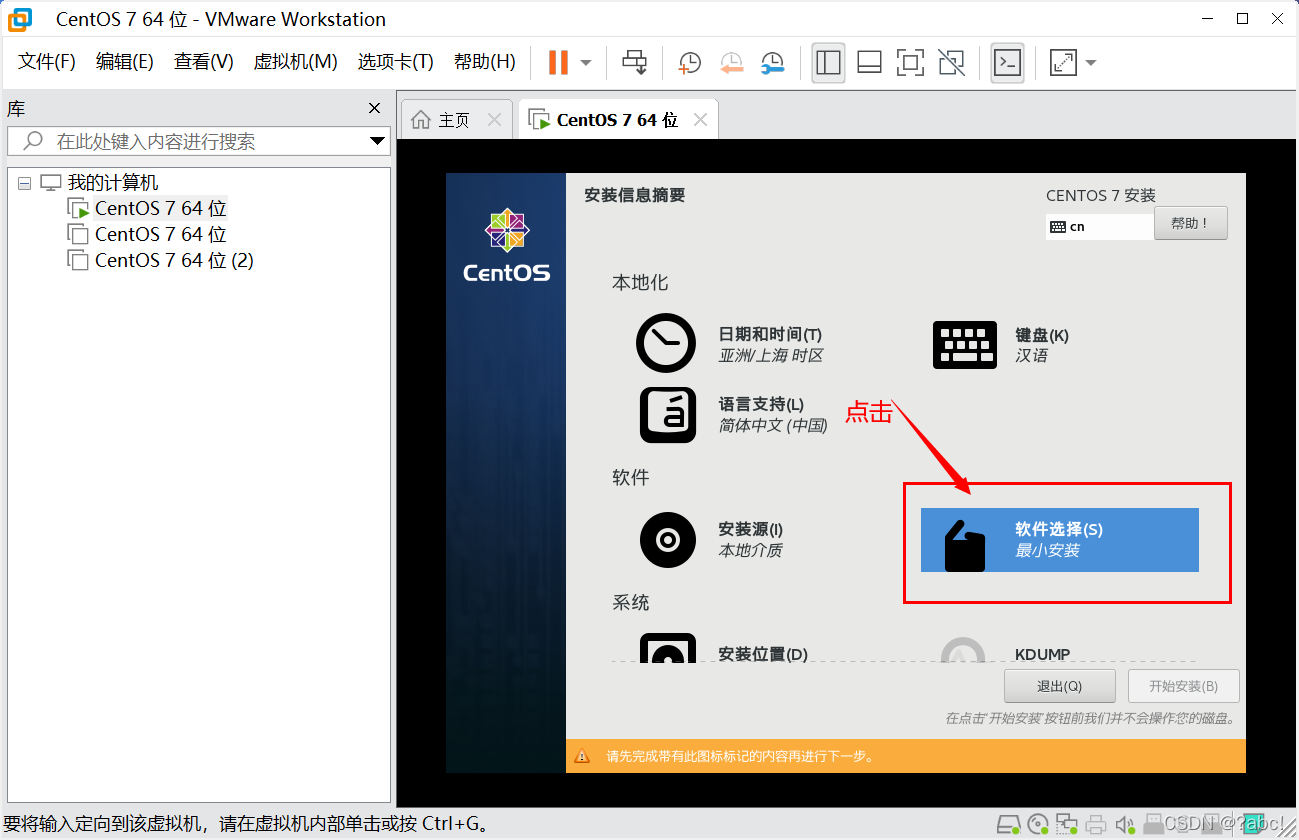
Task: Open the power options dropdown arrow
Action: coord(586,63)
